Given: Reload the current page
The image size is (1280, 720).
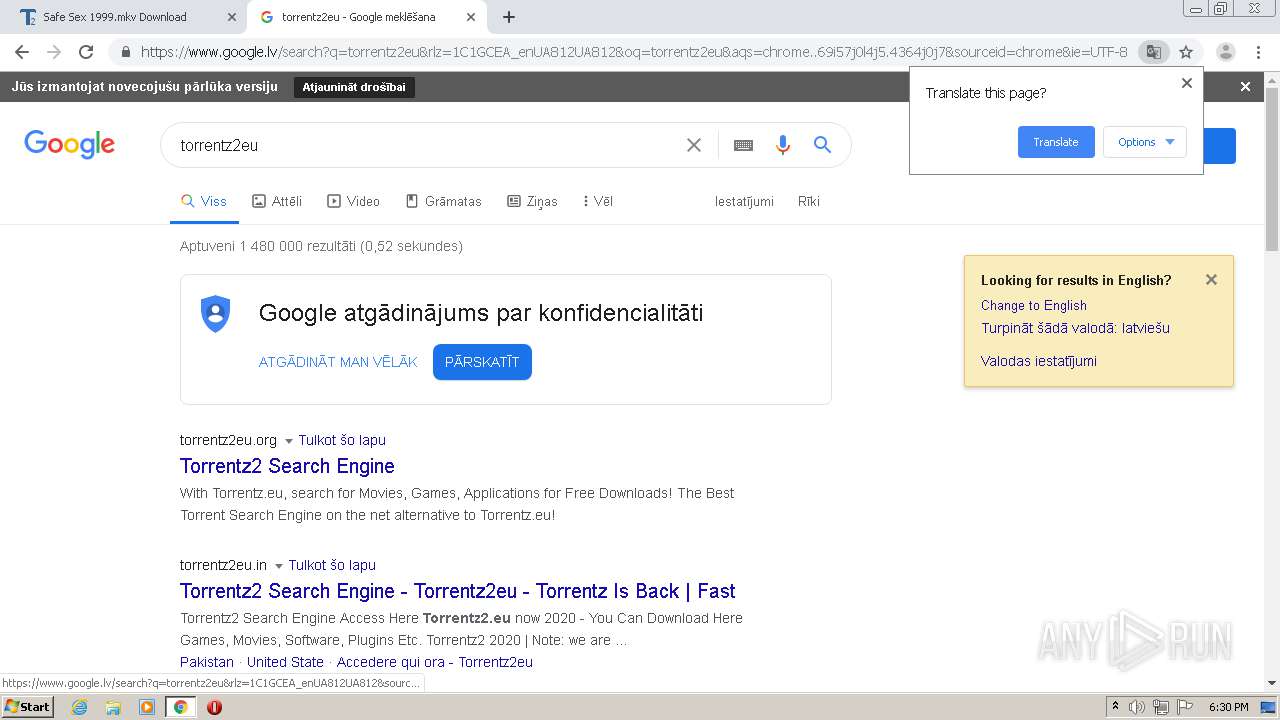Looking at the screenshot, I should [x=86, y=52].
